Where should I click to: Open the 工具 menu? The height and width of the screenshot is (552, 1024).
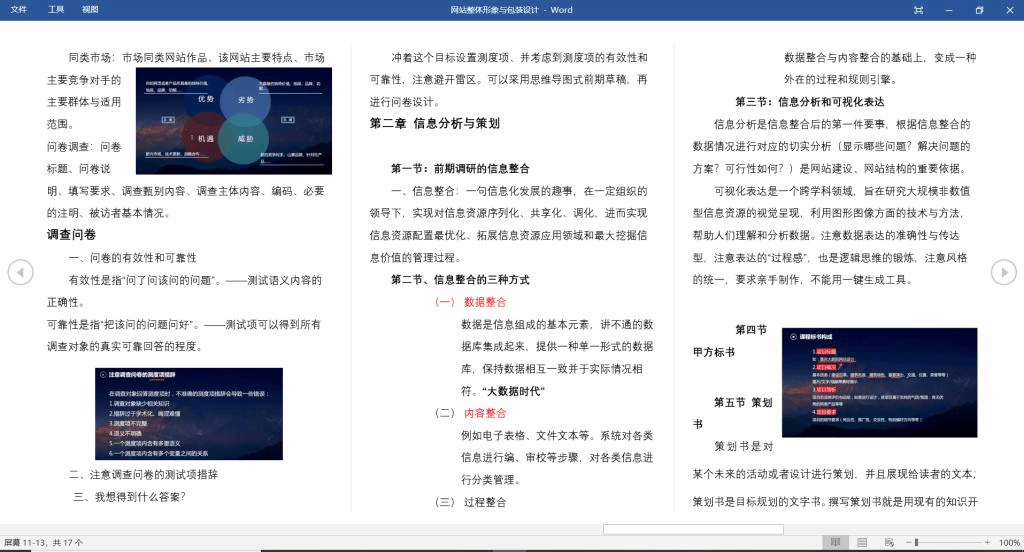(x=56, y=10)
